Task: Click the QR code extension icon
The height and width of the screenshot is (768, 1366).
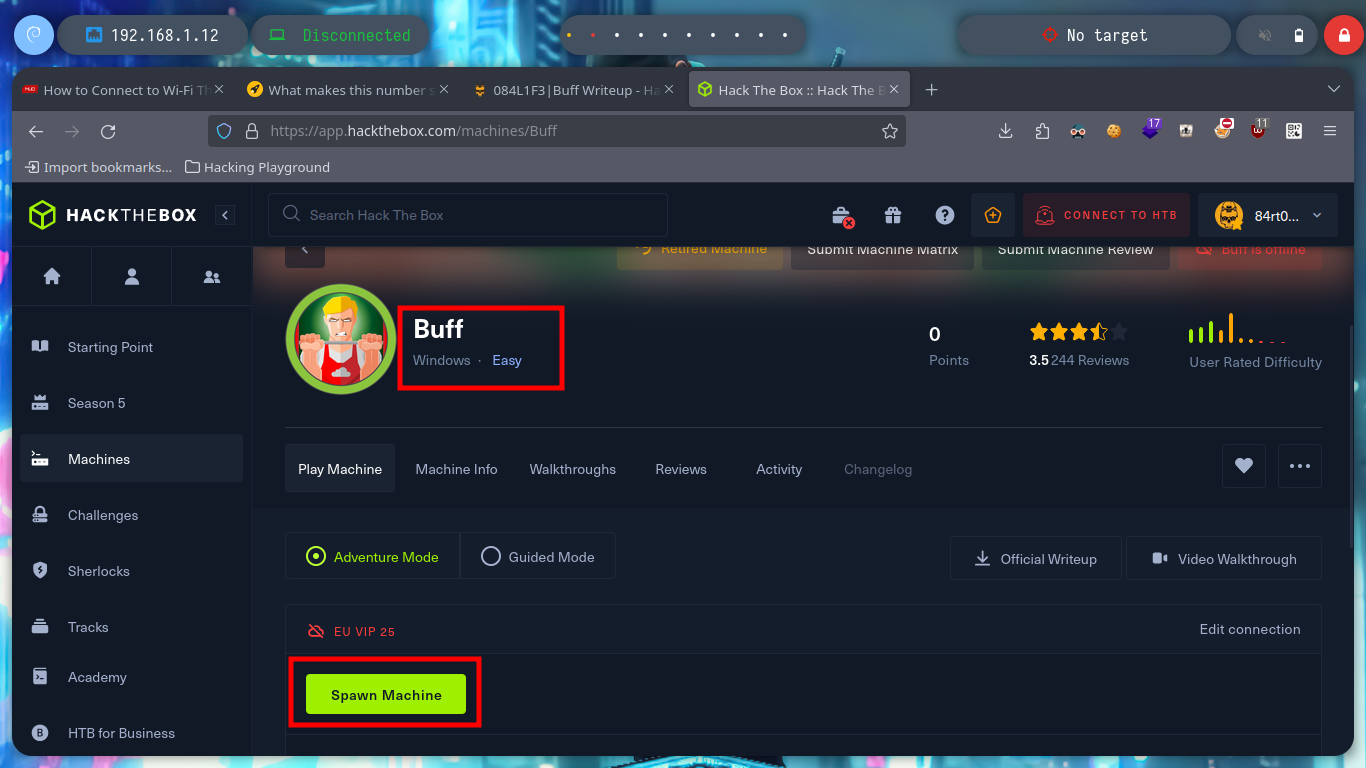Action: point(1294,131)
